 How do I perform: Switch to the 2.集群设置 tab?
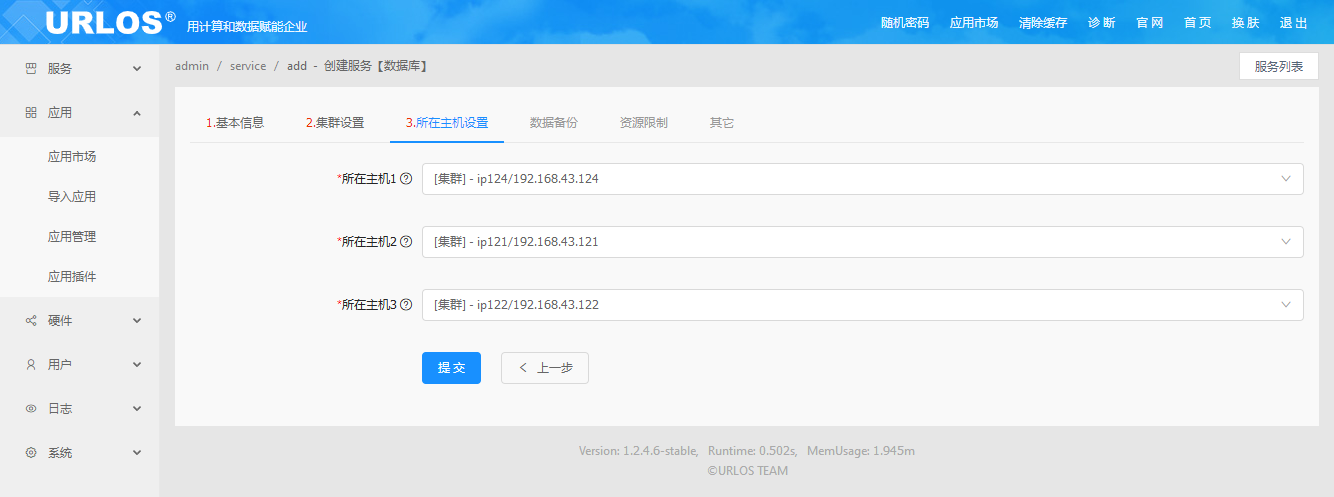tap(335, 123)
